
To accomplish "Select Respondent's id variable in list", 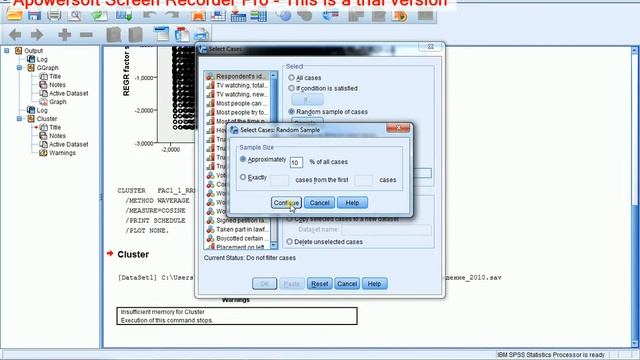I will click(x=237, y=76).
